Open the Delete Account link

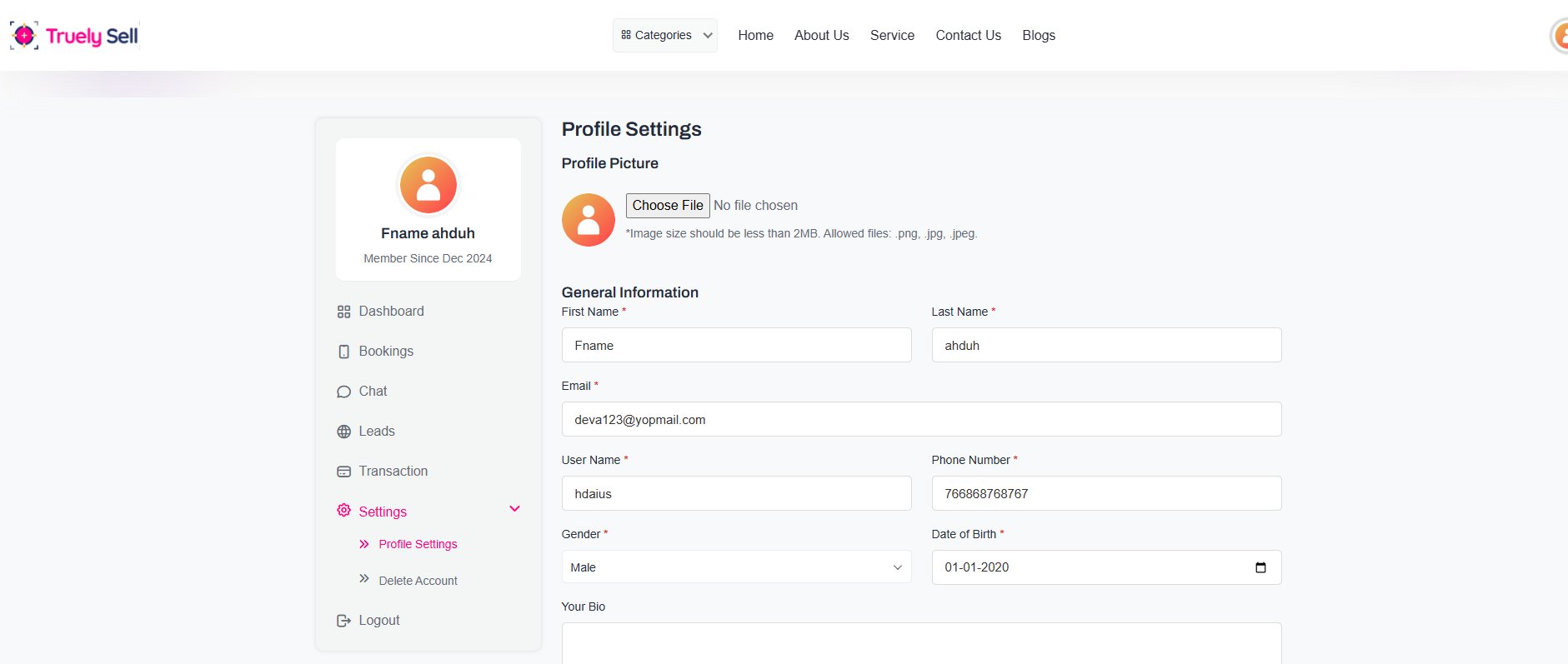click(418, 581)
